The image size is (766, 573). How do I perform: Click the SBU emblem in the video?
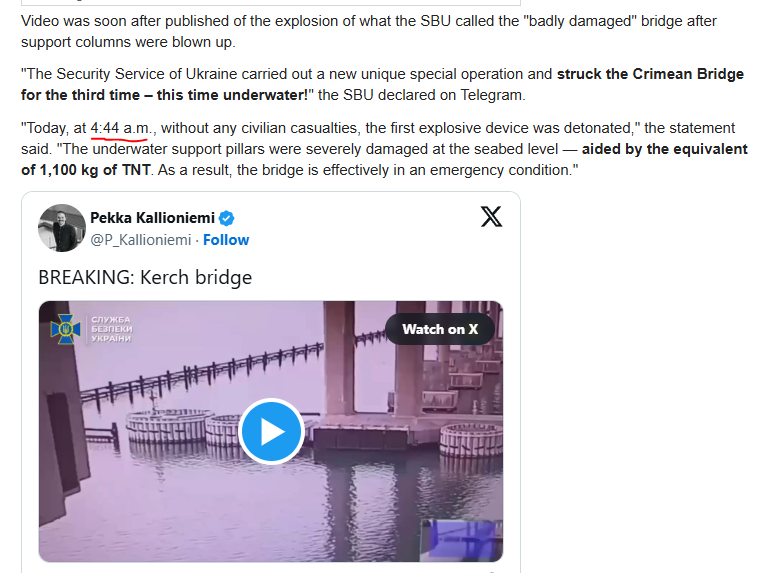(65, 329)
